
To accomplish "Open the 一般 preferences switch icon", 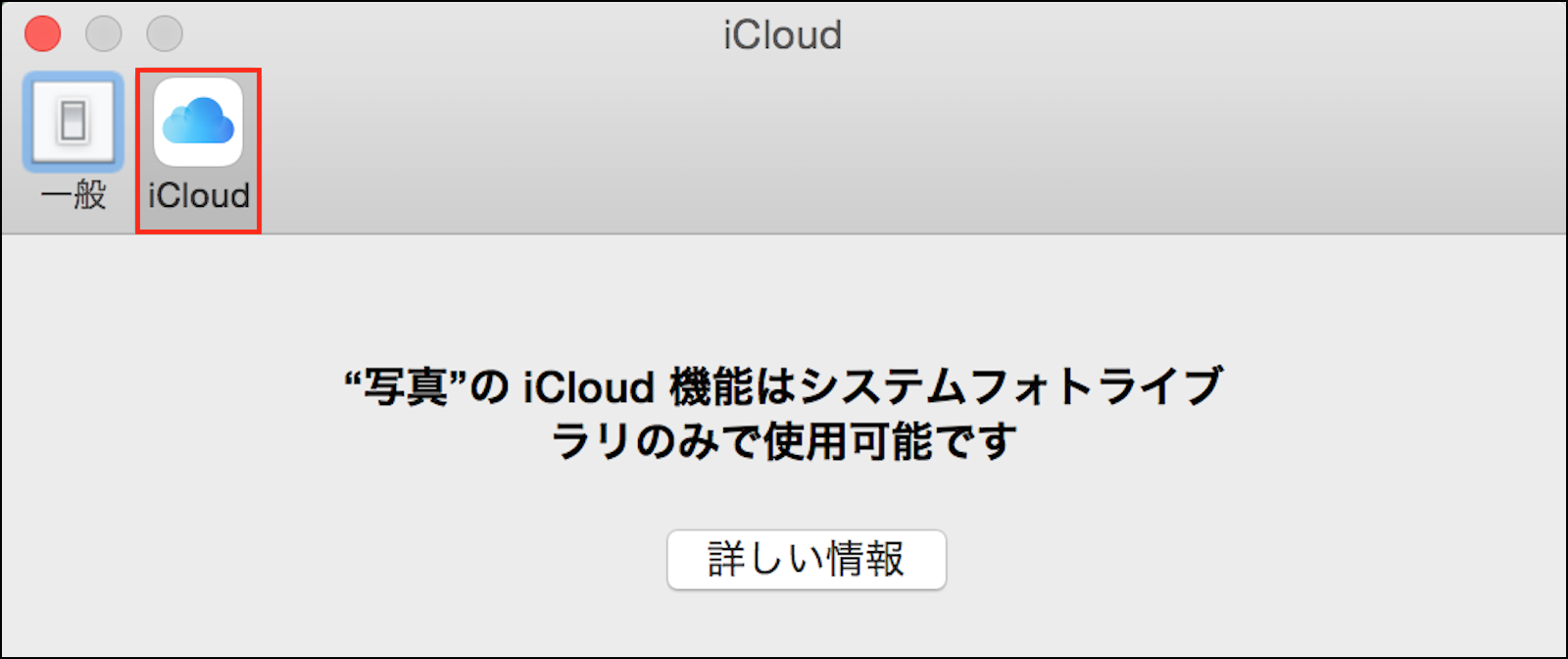I will [73, 122].
